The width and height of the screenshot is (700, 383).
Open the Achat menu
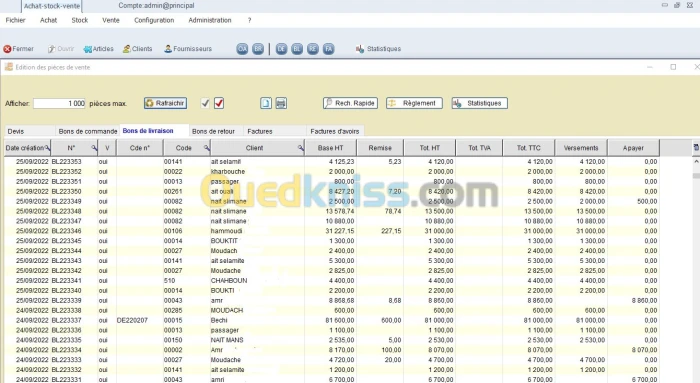coord(48,20)
